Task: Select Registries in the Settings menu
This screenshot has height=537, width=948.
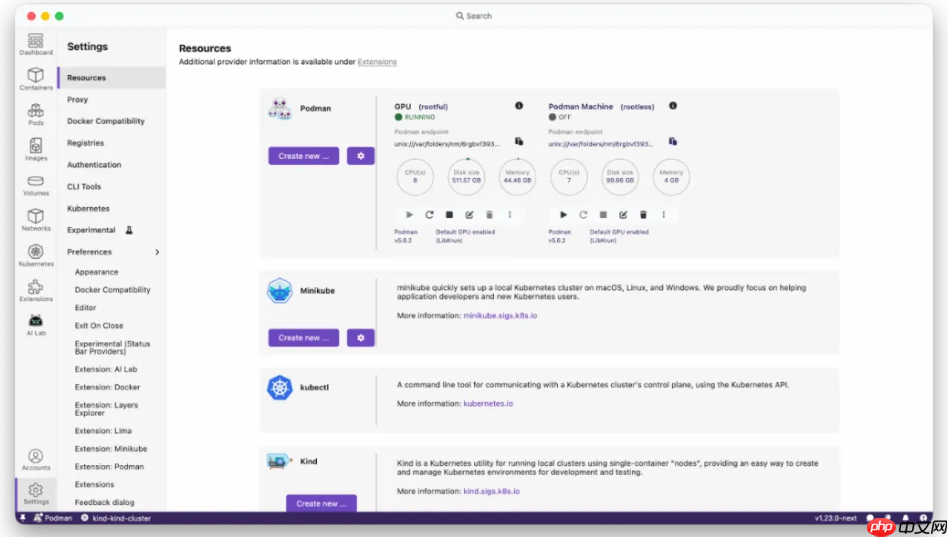Action: (x=85, y=143)
